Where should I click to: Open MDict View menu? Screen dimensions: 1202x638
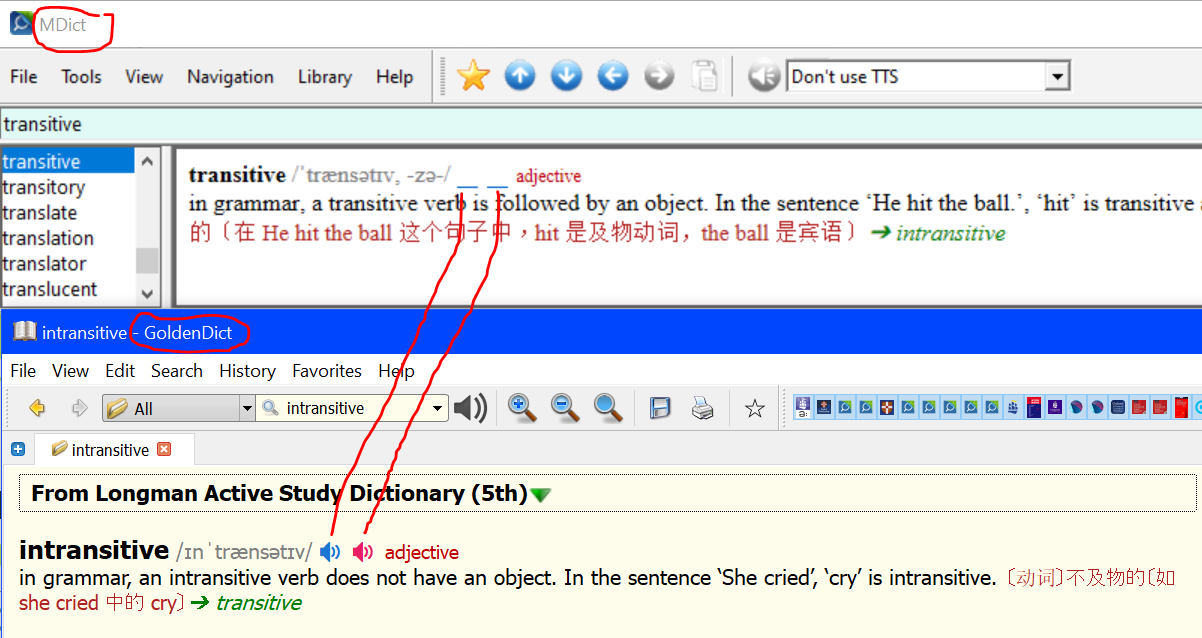144,77
